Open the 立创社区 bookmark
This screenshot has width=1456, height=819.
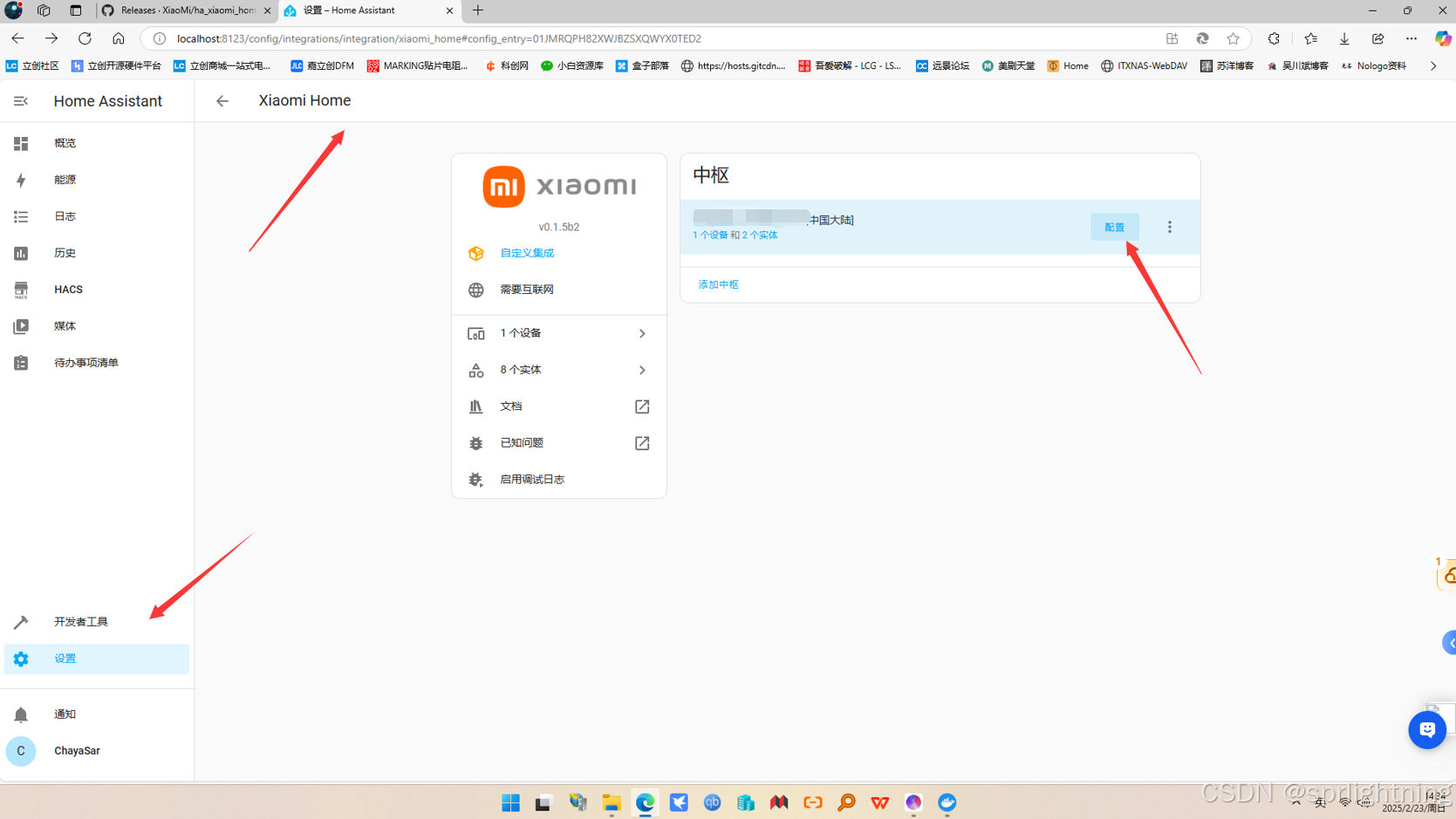coord(32,65)
